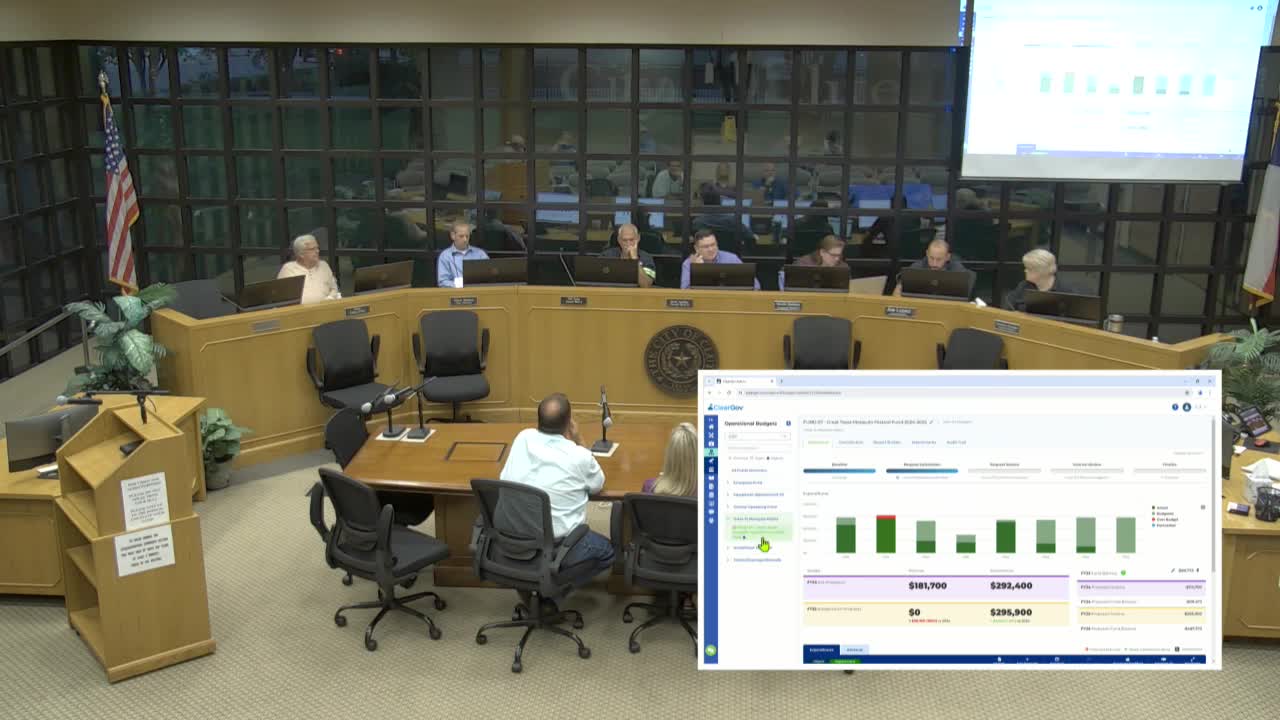The width and height of the screenshot is (1280, 720).
Task: Click the user avatar icon in the header
Action: (x=1187, y=407)
